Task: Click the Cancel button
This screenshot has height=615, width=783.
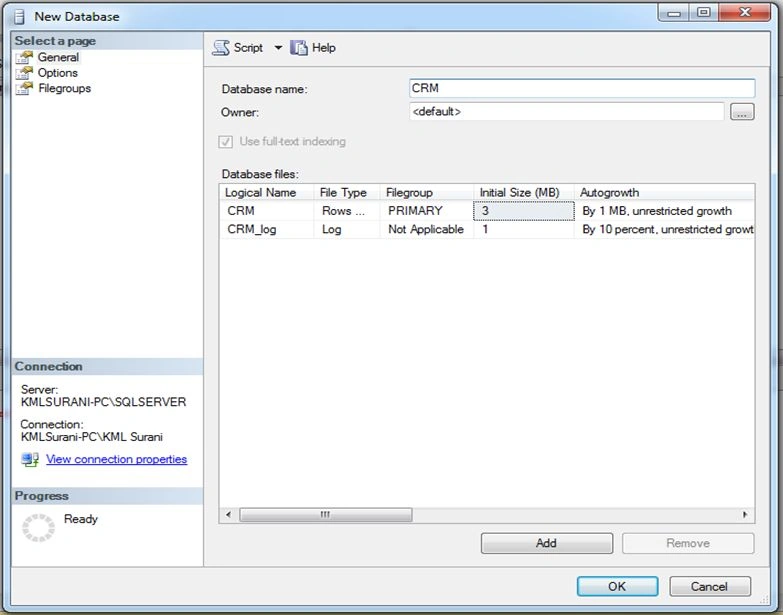Action: coord(710,587)
